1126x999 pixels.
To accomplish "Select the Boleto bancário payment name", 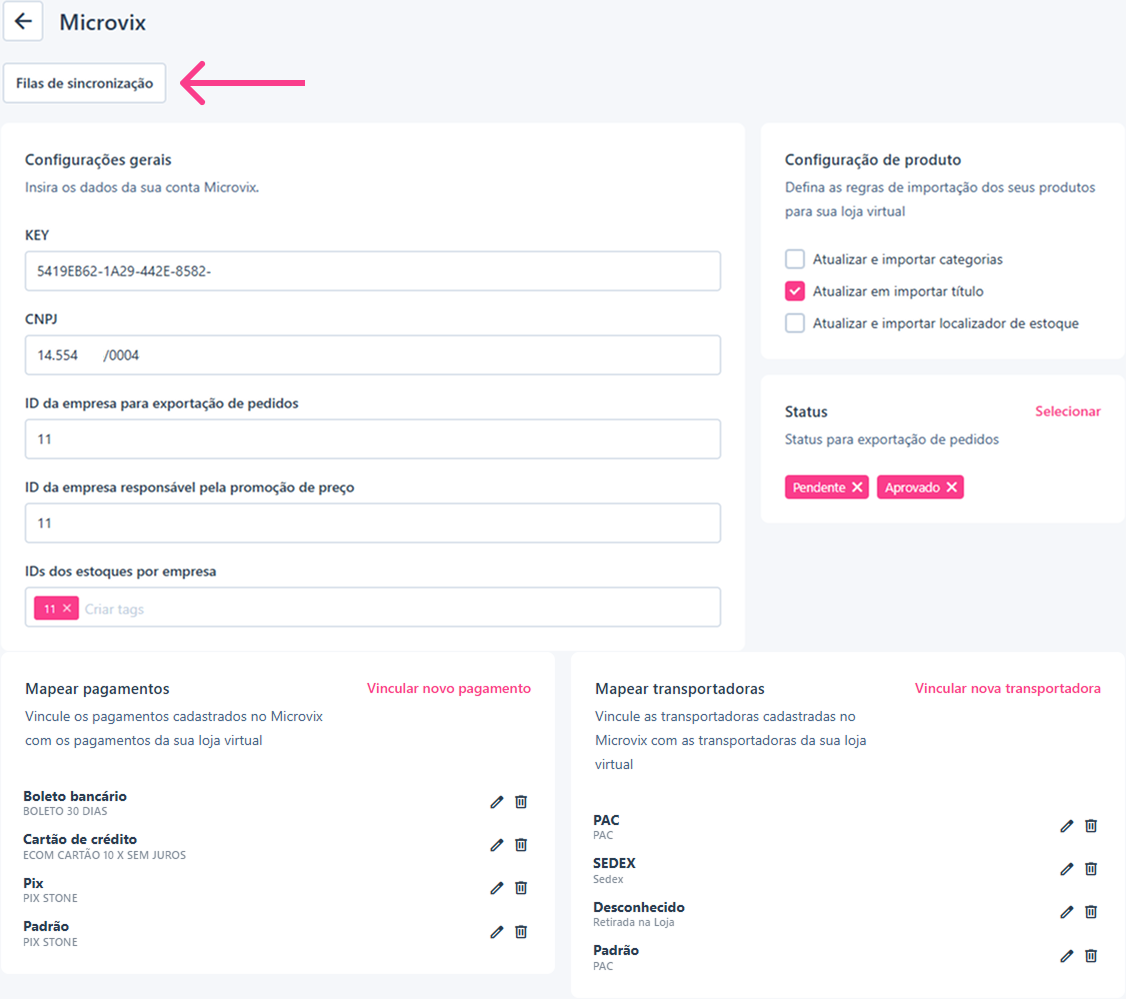I will click(75, 796).
